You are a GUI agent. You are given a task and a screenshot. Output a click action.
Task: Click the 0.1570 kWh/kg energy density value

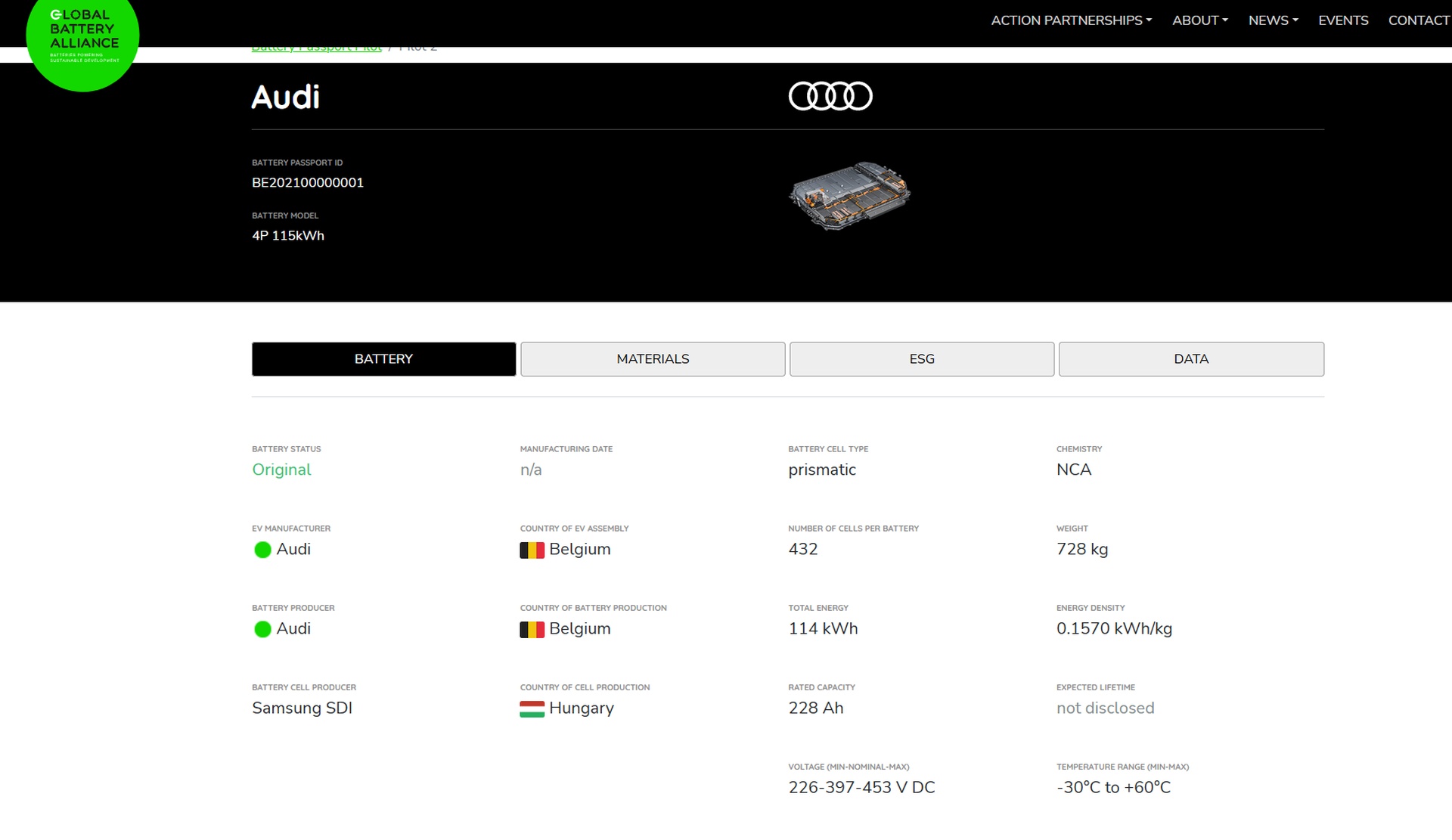pos(1114,628)
